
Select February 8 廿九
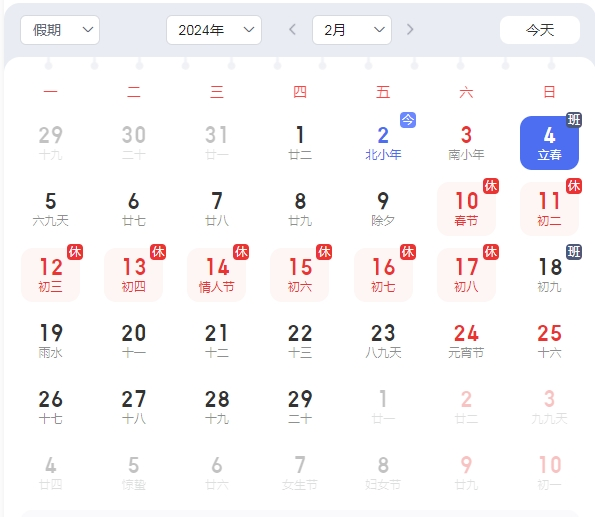300,209
